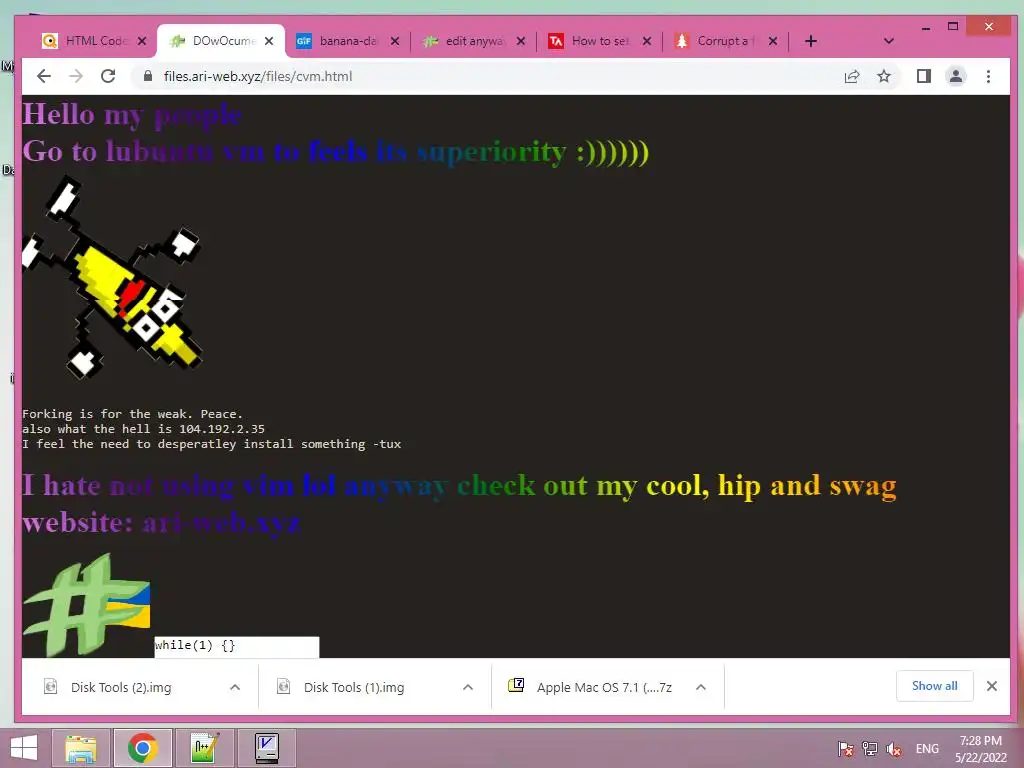Close the edit anyway tab
Image resolution: width=1024 pixels, height=768 pixels.
click(520, 41)
